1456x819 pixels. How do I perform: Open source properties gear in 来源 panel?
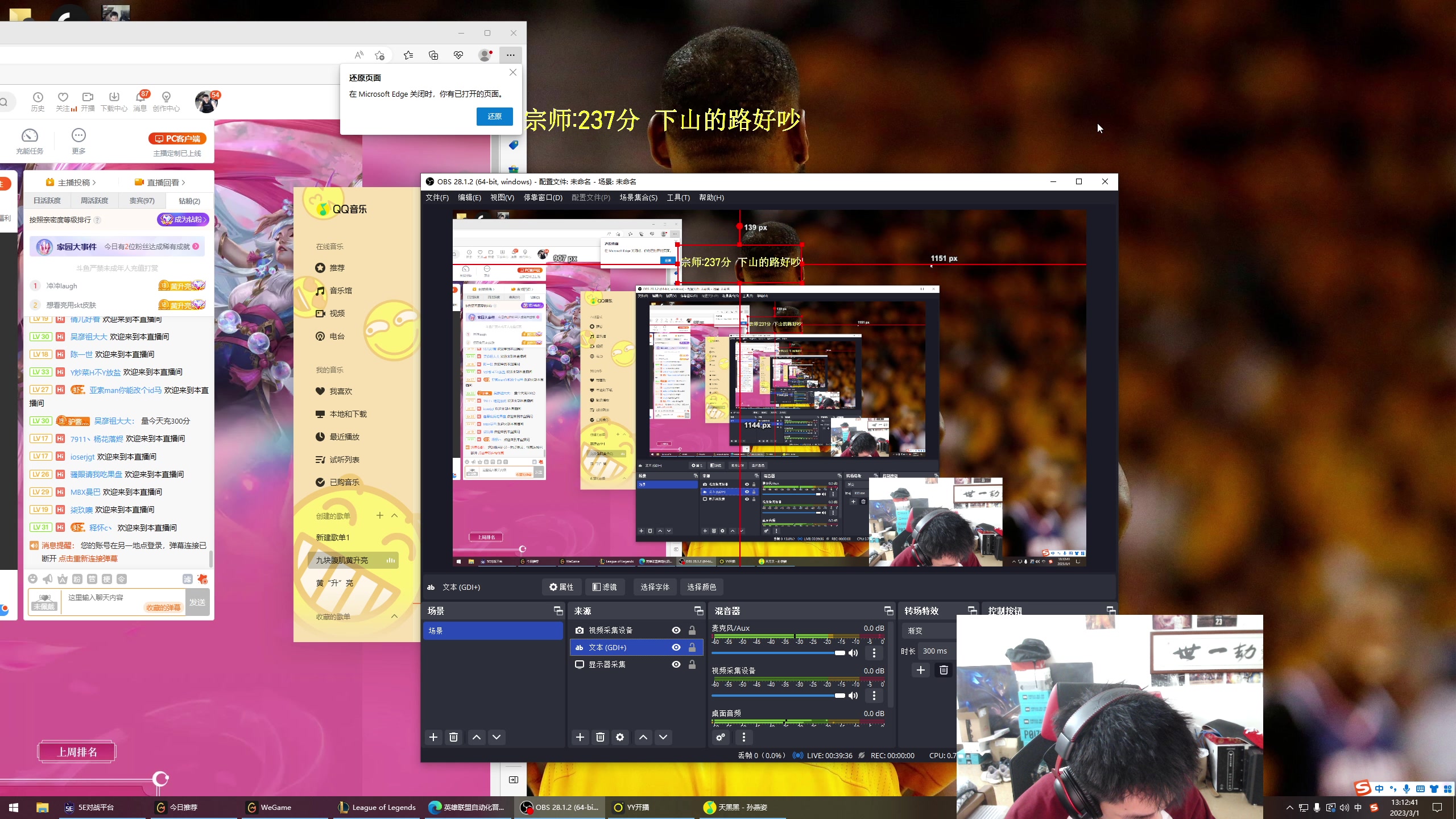tap(620, 737)
